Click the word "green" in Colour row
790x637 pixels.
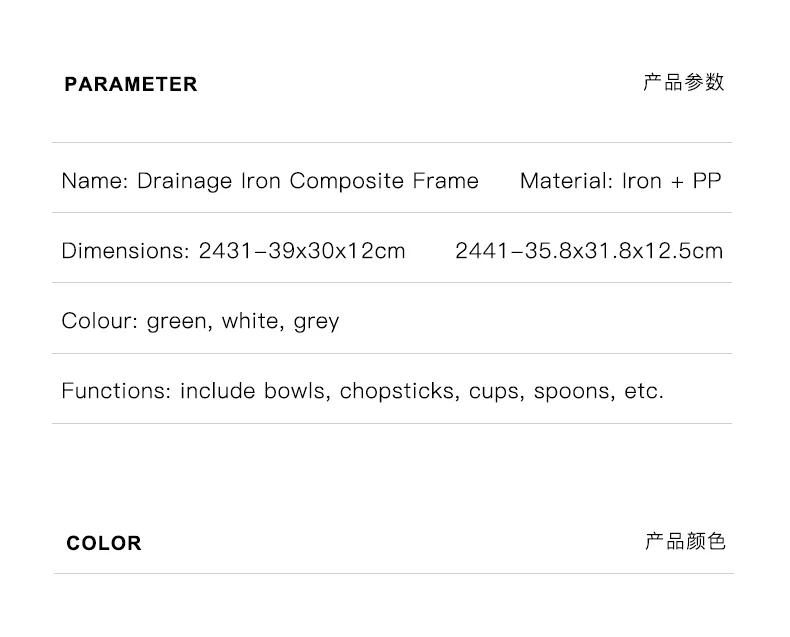pyautogui.click(x=177, y=322)
